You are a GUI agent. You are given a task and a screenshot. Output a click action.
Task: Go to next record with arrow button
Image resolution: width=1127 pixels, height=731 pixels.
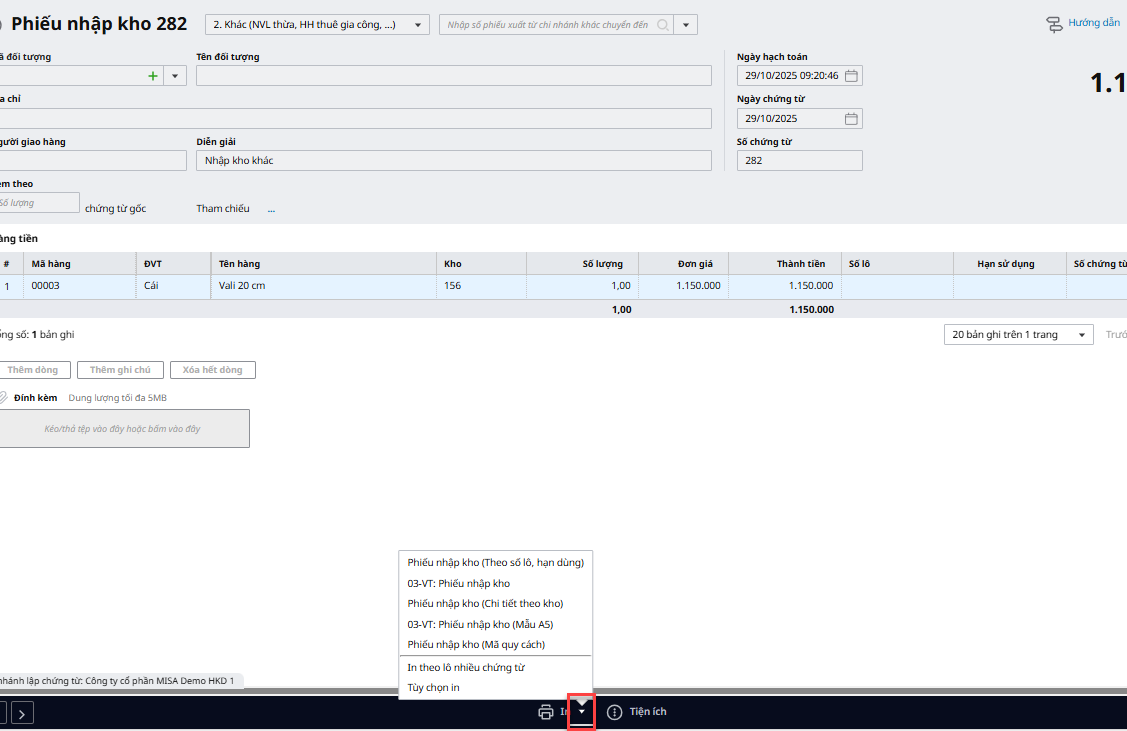[x=23, y=712]
